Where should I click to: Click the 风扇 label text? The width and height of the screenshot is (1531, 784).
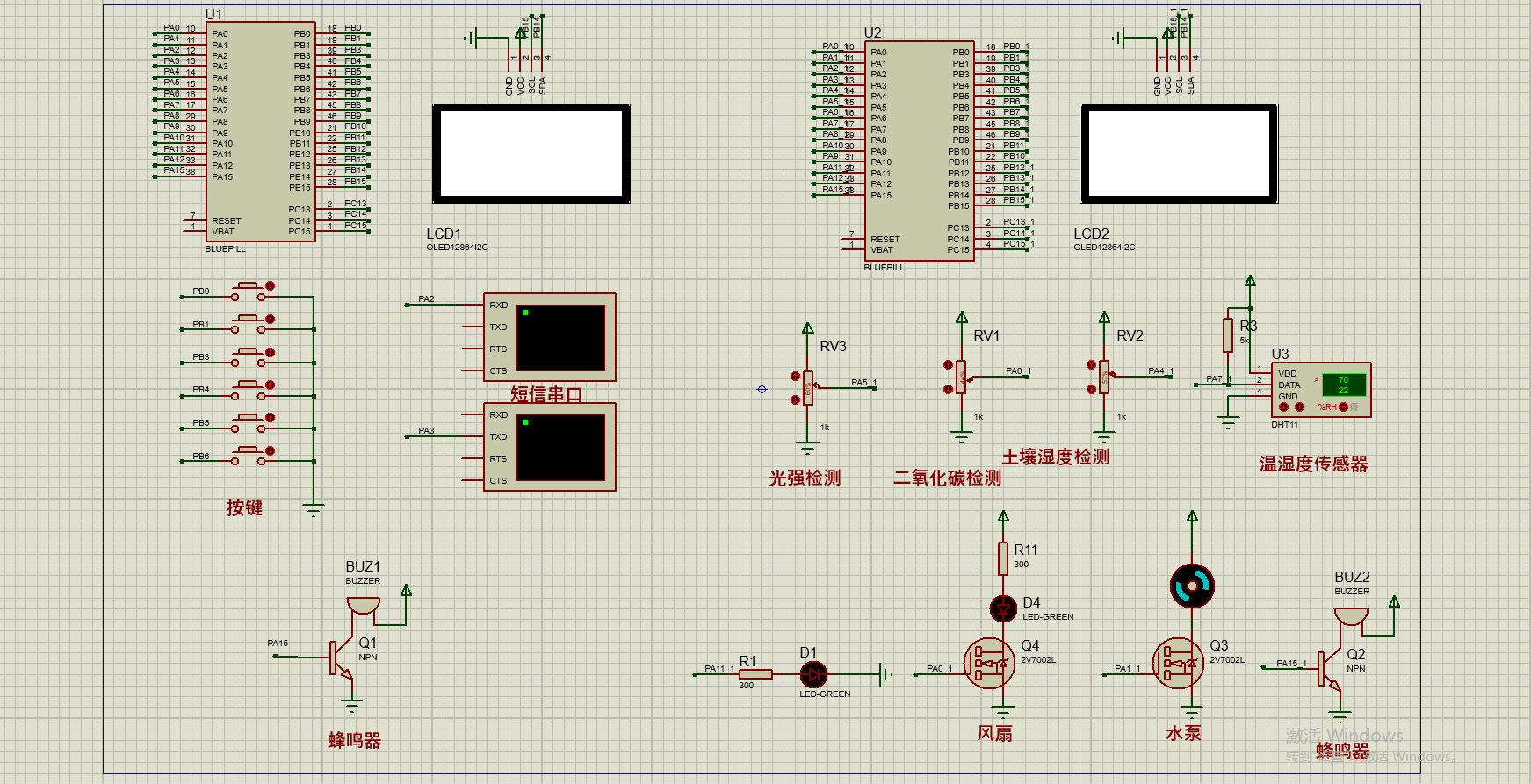995,733
